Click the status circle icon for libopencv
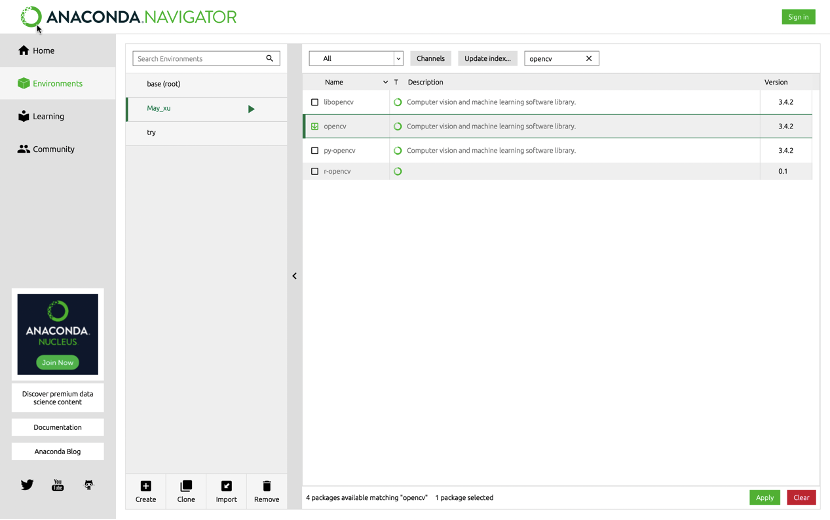The height and width of the screenshot is (520, 830). 398,102
